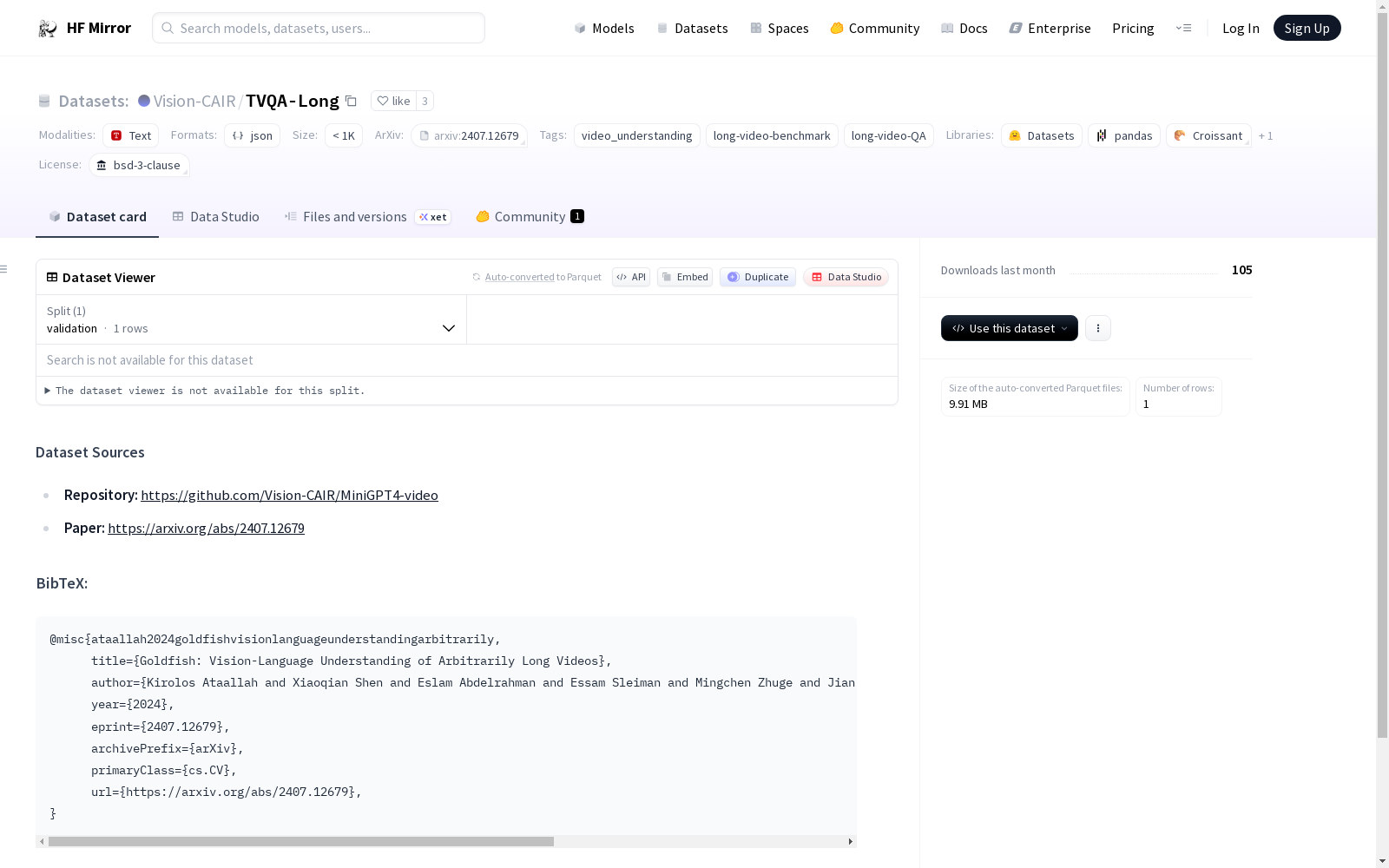Switch to the Dataset card tab
Viewport: 1389px width, 868px height.
97,217
